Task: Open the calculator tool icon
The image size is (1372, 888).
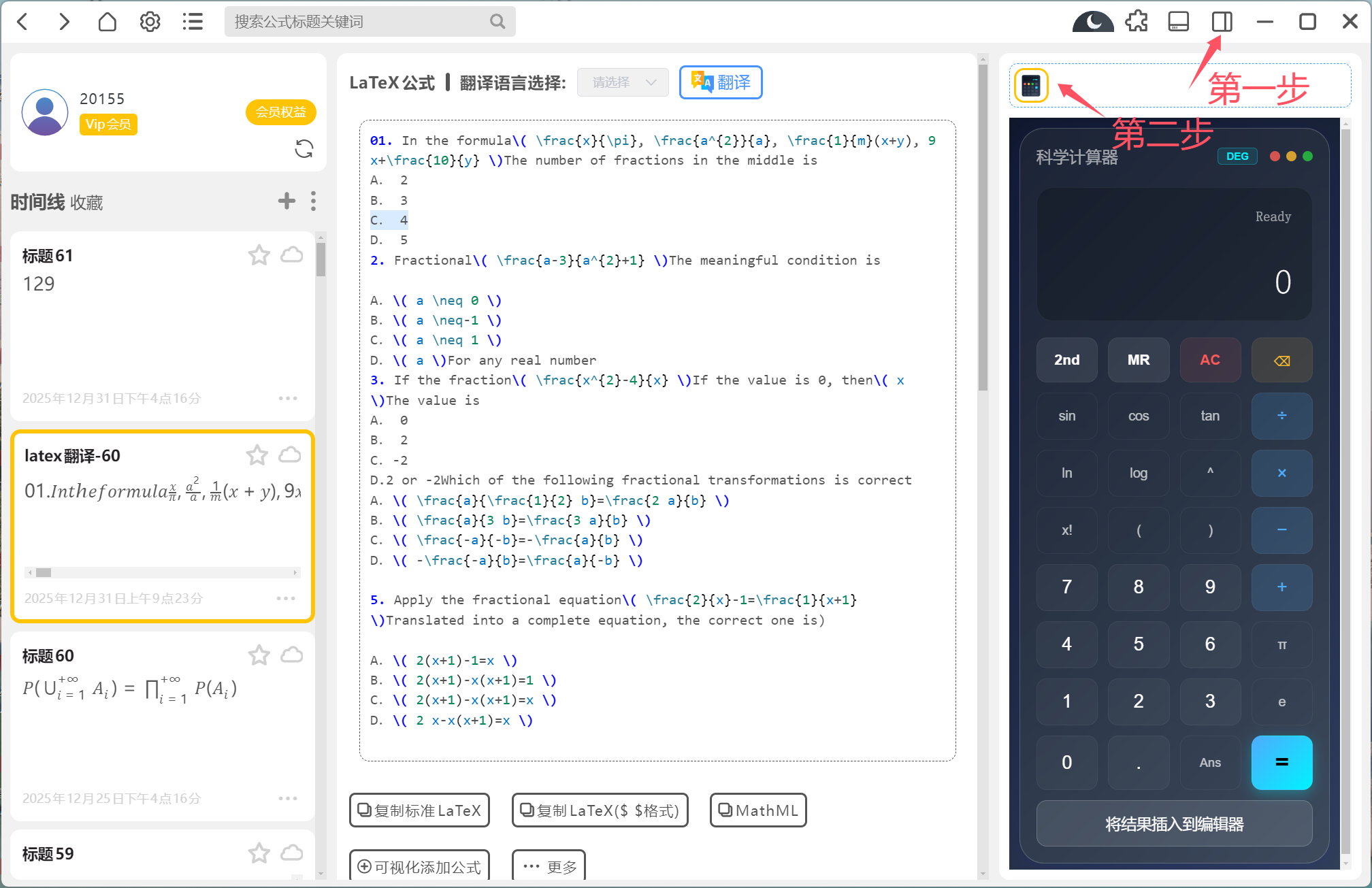Action: coord(1031,86)
